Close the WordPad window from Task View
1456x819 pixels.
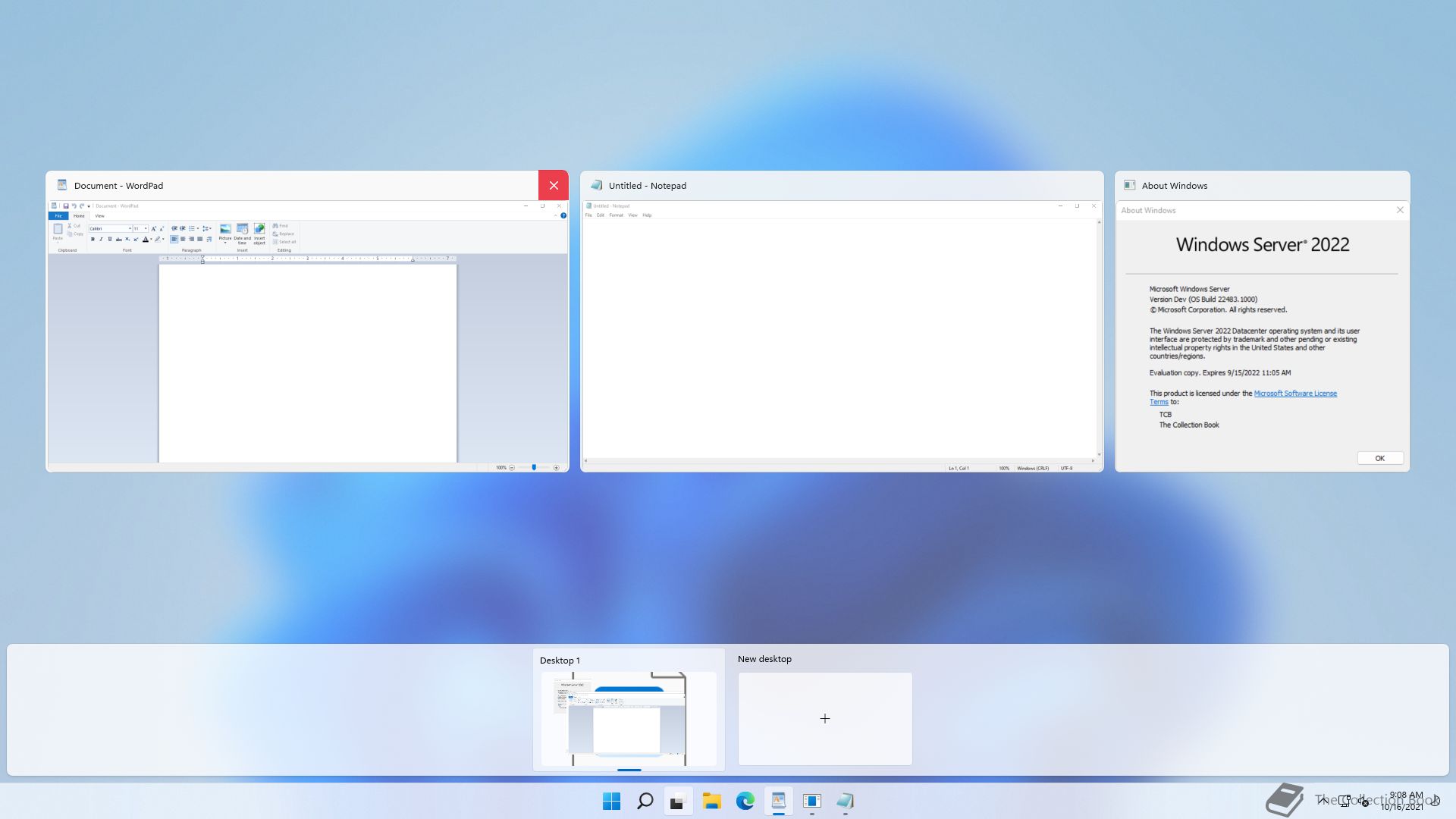pyautogui.click(x=554, y=185)
